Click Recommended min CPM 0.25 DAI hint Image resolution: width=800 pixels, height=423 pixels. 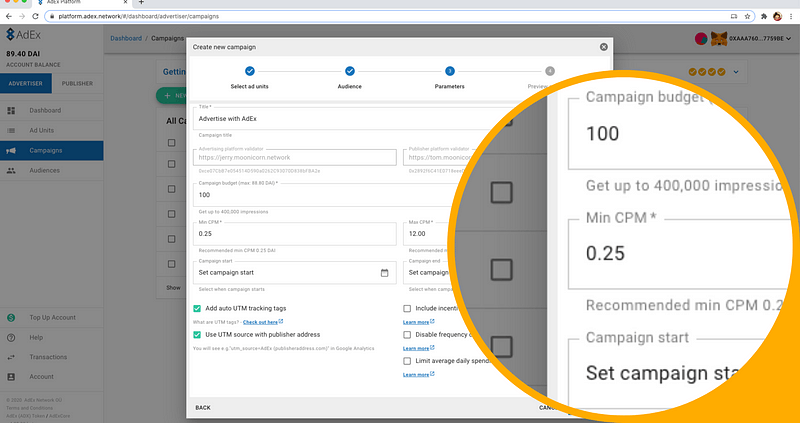237,251
